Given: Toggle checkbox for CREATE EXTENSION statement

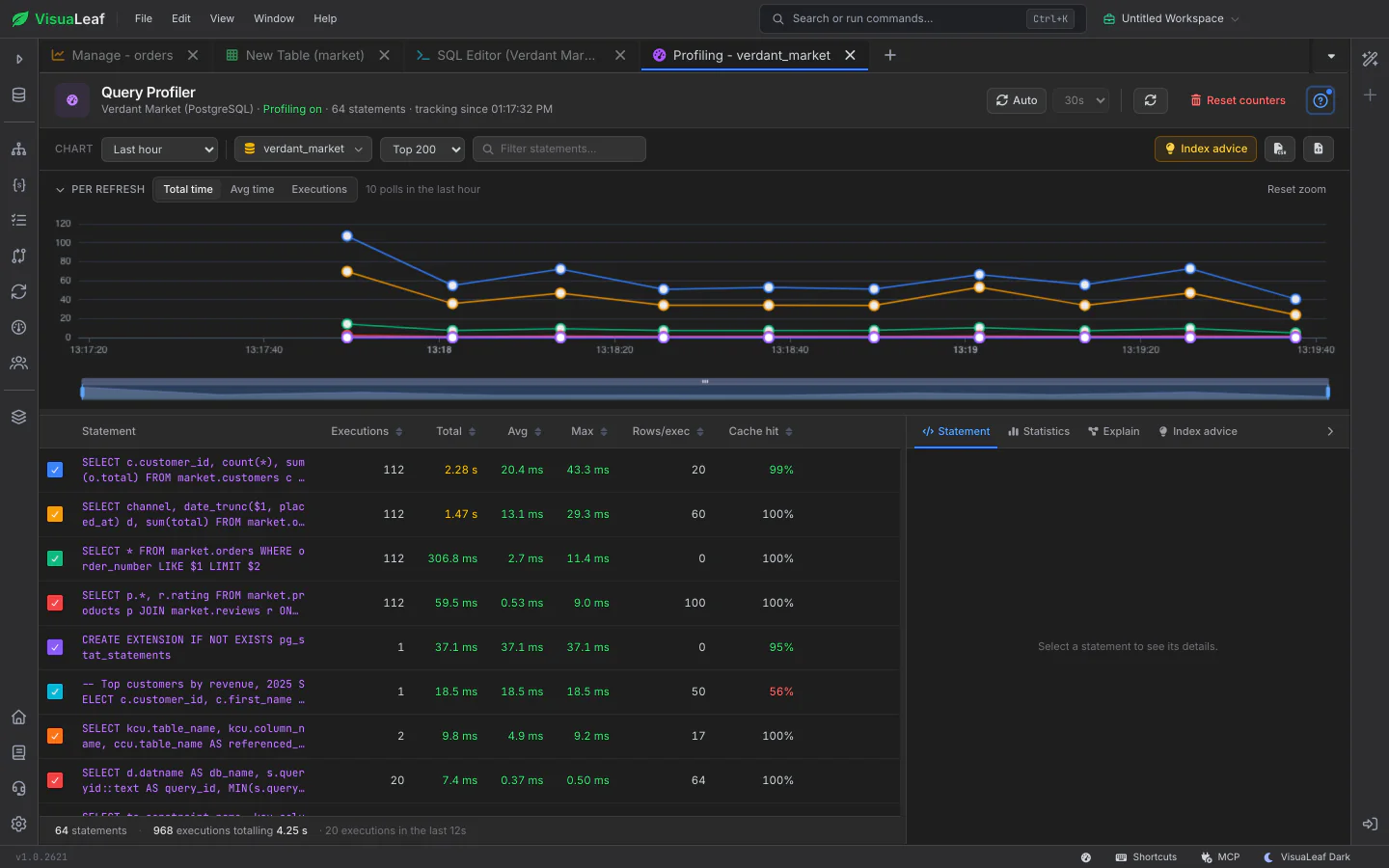Looking at the screenshot, I should click(55, 647).
